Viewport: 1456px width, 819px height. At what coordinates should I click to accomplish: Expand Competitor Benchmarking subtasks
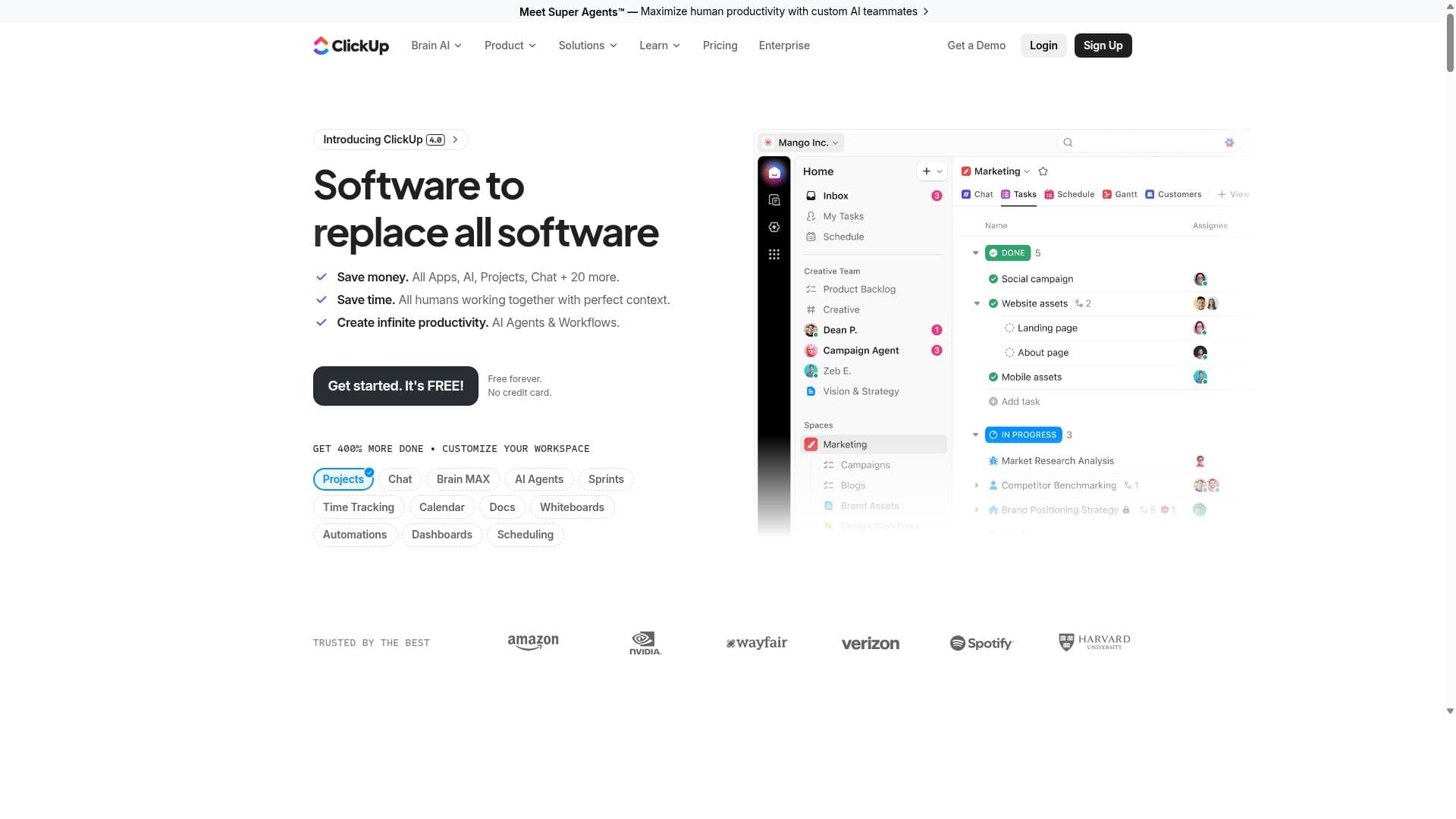click(x=977, y=485)
